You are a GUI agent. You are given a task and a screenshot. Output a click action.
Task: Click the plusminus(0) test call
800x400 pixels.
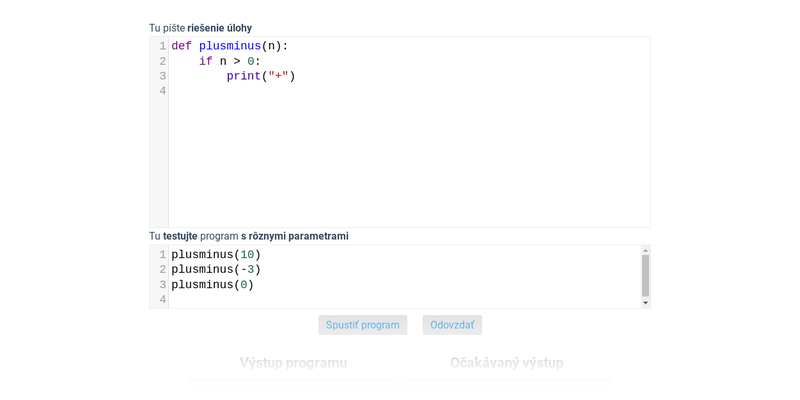[212, 285]
